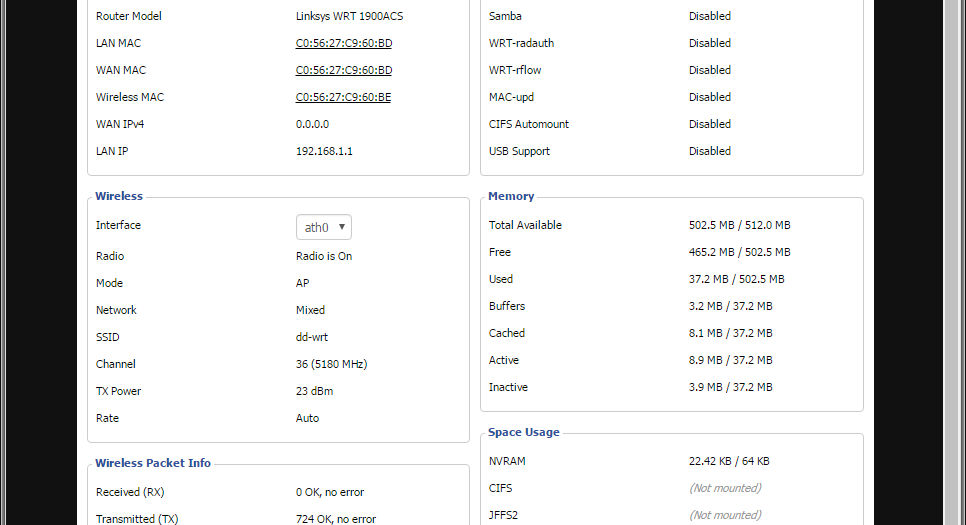Click the TX Power value 23 dBm
The height and width of the screenshot is (525, 966).
[x=314, y=391]
